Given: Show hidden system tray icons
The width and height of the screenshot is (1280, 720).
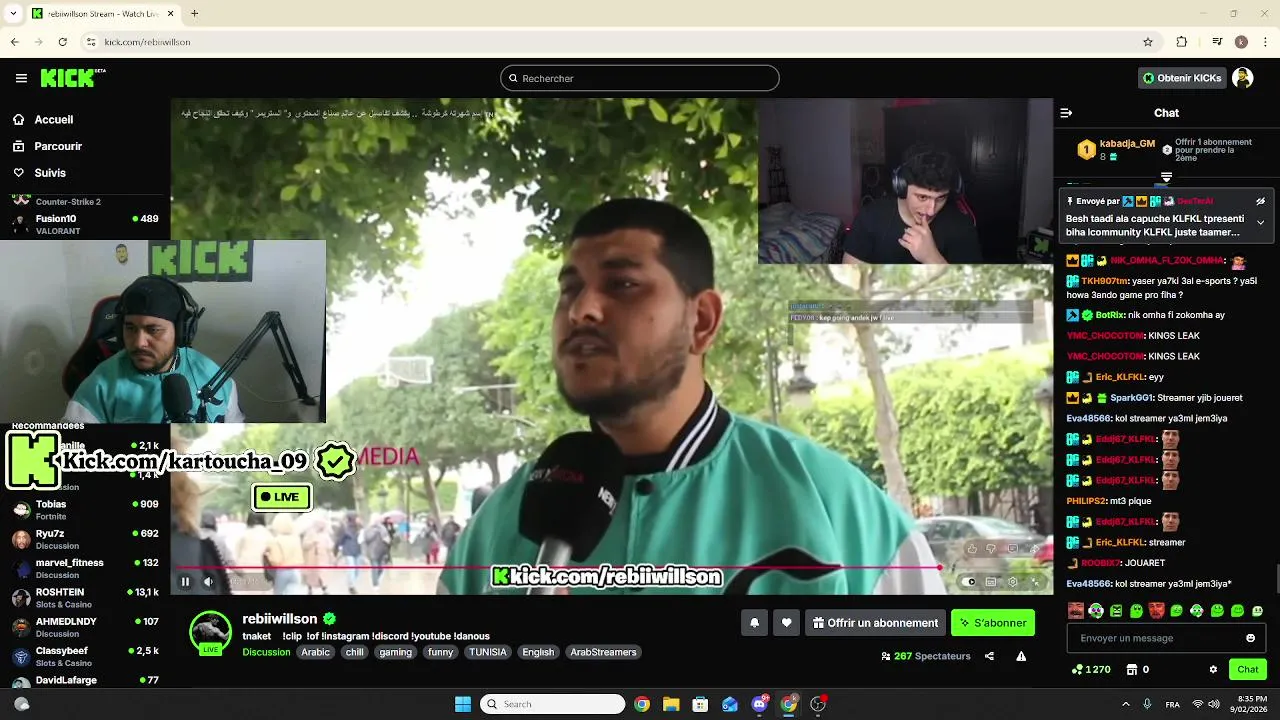Looking at the screenshot, I should (1125, 704).
